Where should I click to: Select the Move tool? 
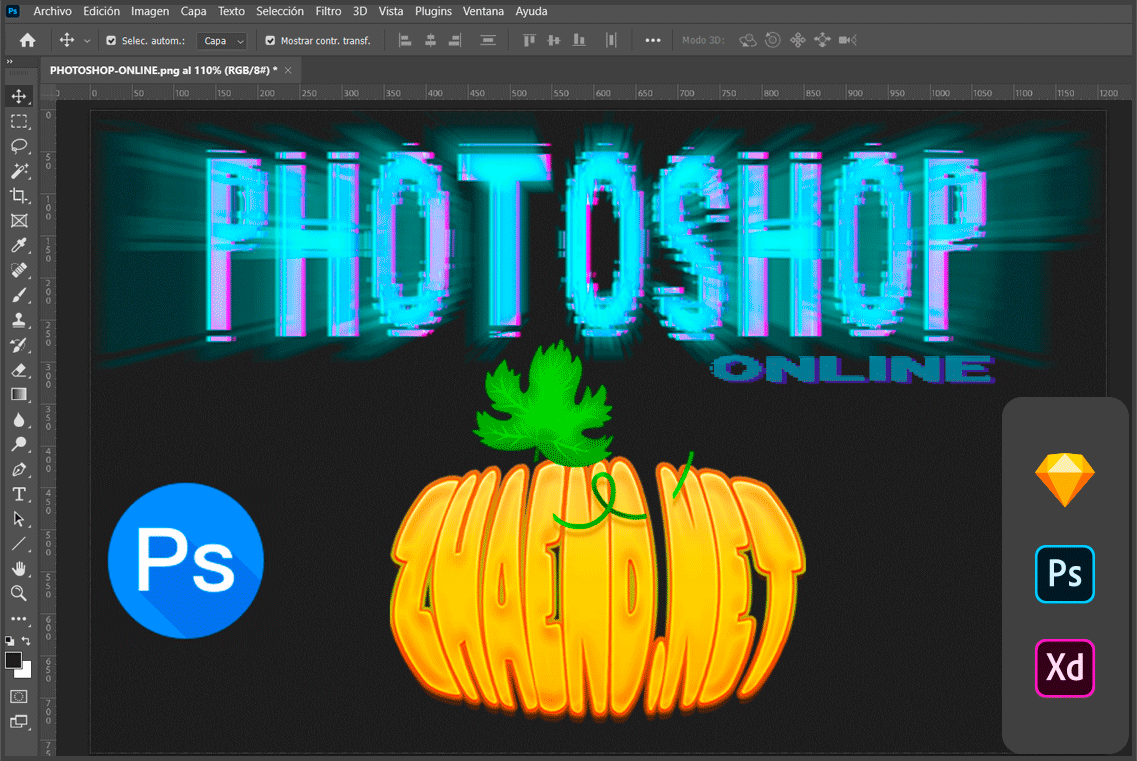(19, 96)
